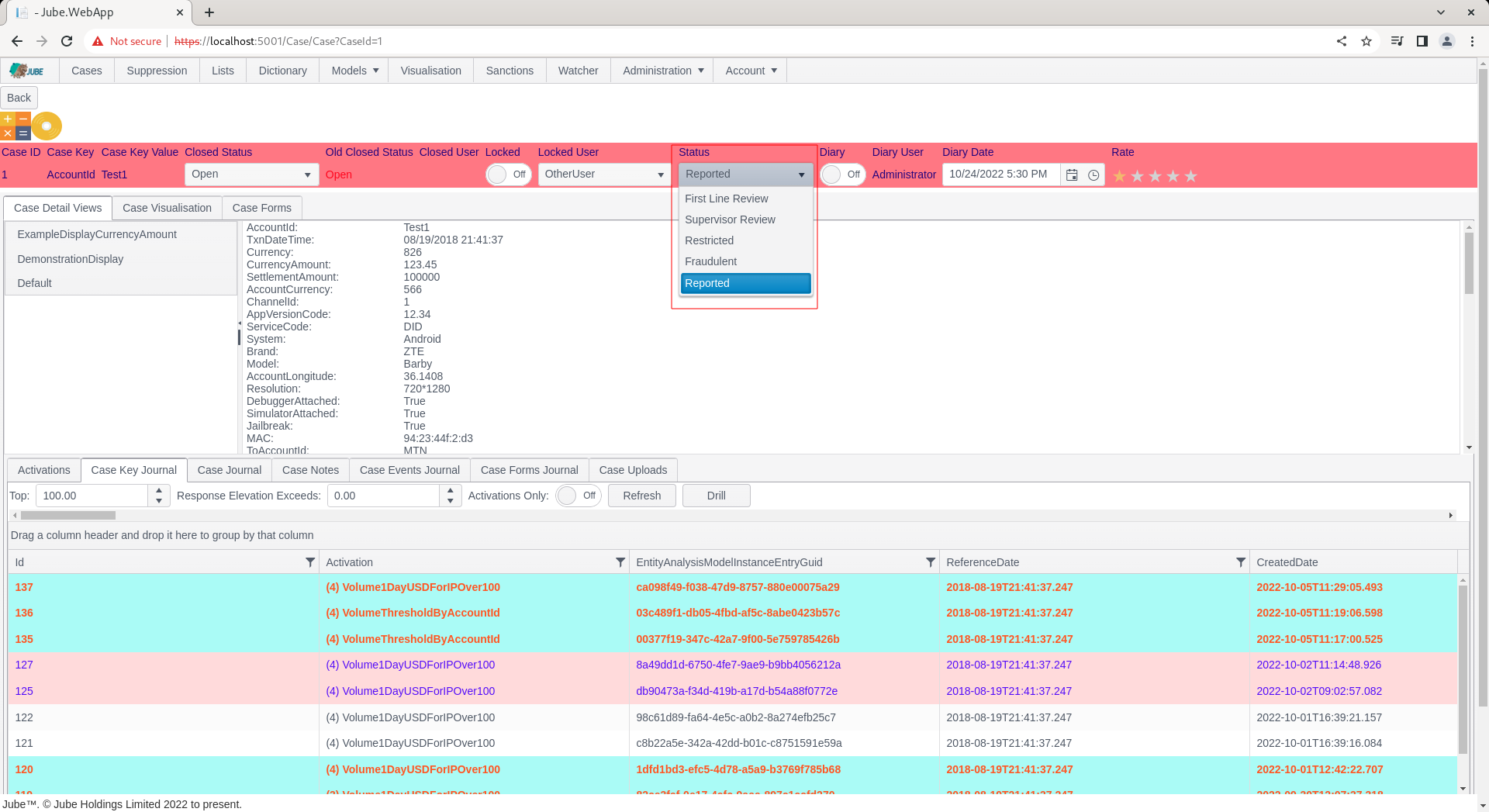Image resolution: width=1489 pixels, height=812 pixels.
Task: Open the Account menu dropdown
Action: (750, 71)
